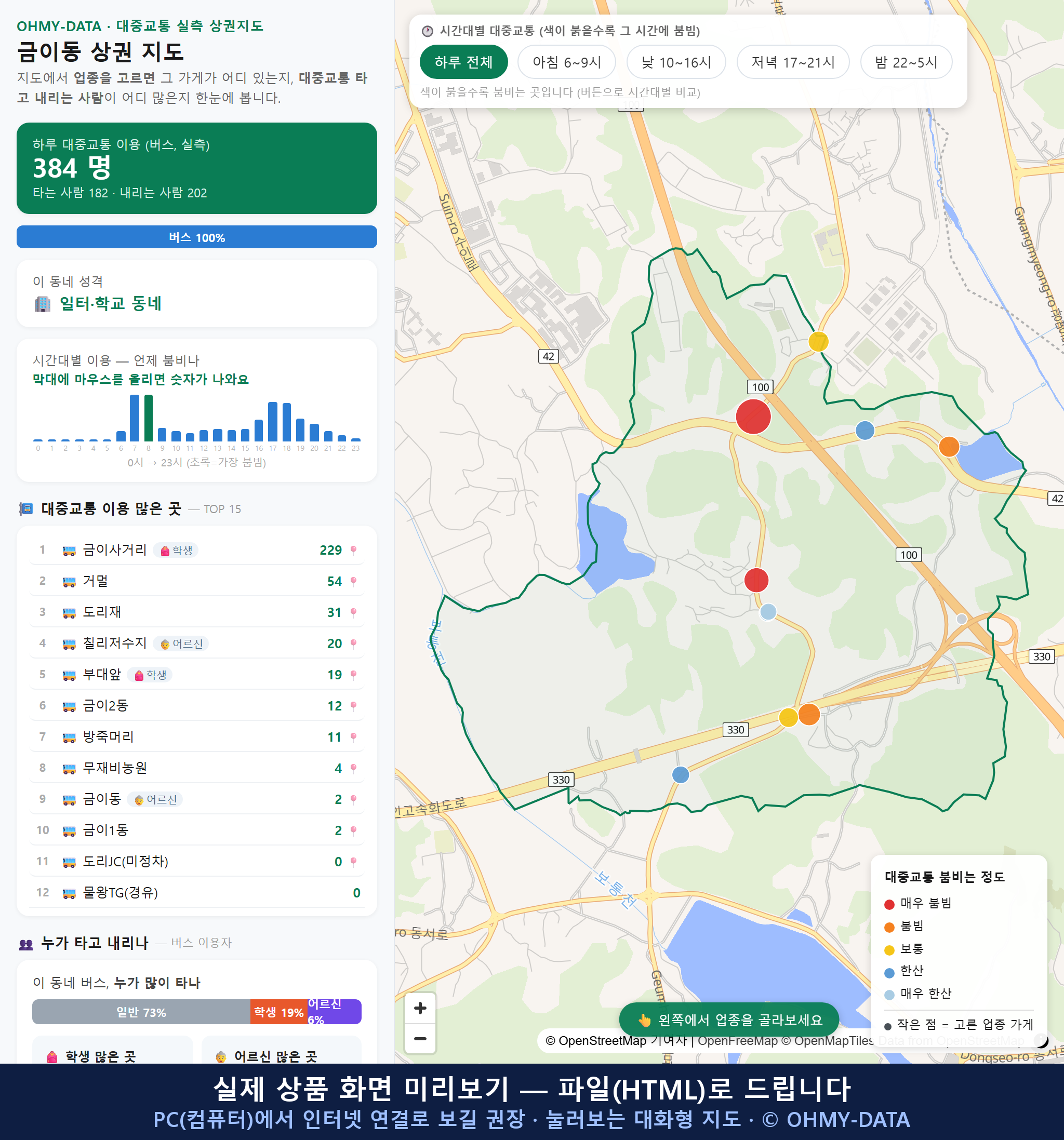1064x1140 pixels.
Task: Click bus icon beside 물왕TG(경유)
Action: point(69,893)
